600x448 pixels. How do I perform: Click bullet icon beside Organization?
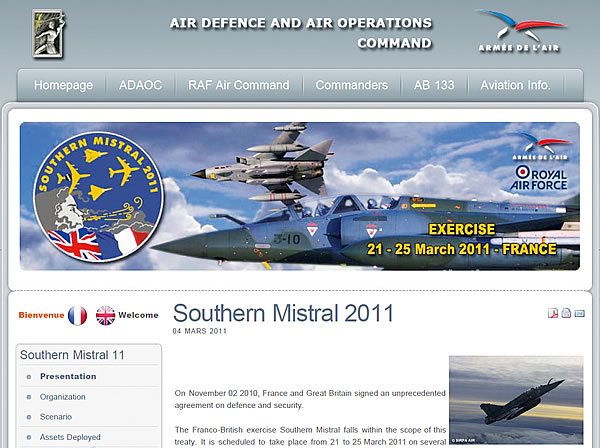pyautogui.click(x=29, y=397)
